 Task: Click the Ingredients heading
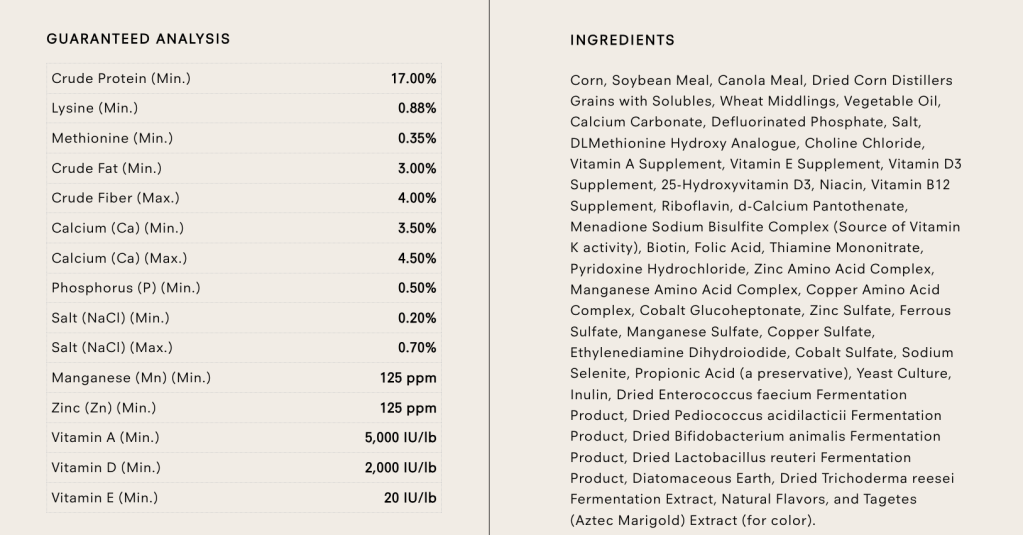click(x=622, y=40)
